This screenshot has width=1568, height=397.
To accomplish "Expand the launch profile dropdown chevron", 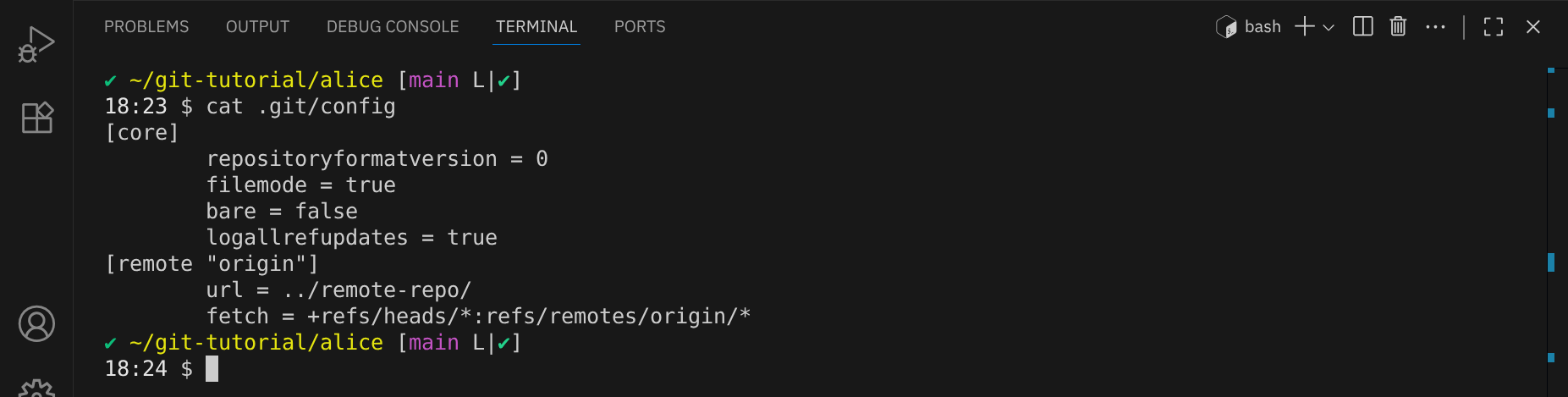I will 1329,27.
